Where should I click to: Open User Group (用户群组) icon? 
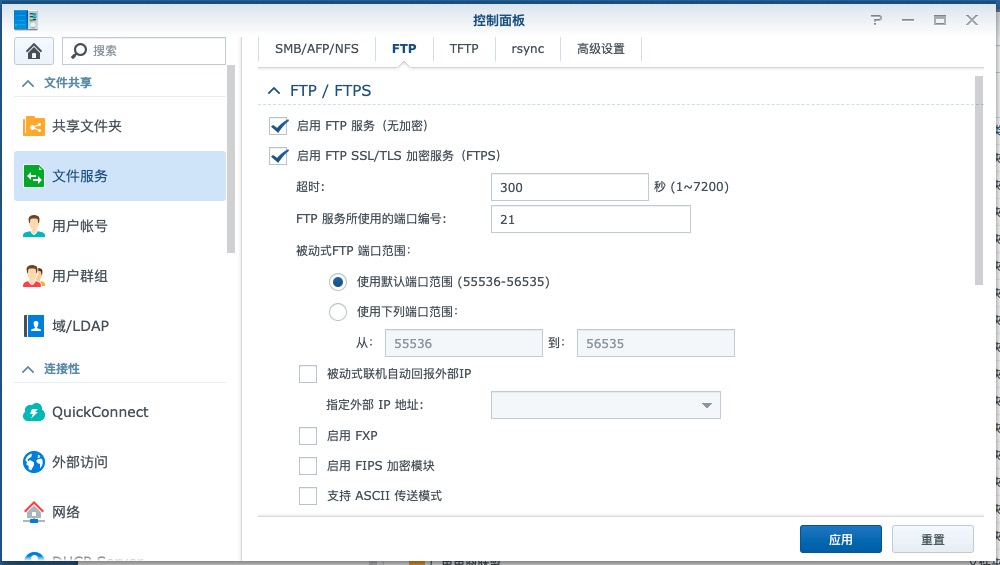click(34, 276)
